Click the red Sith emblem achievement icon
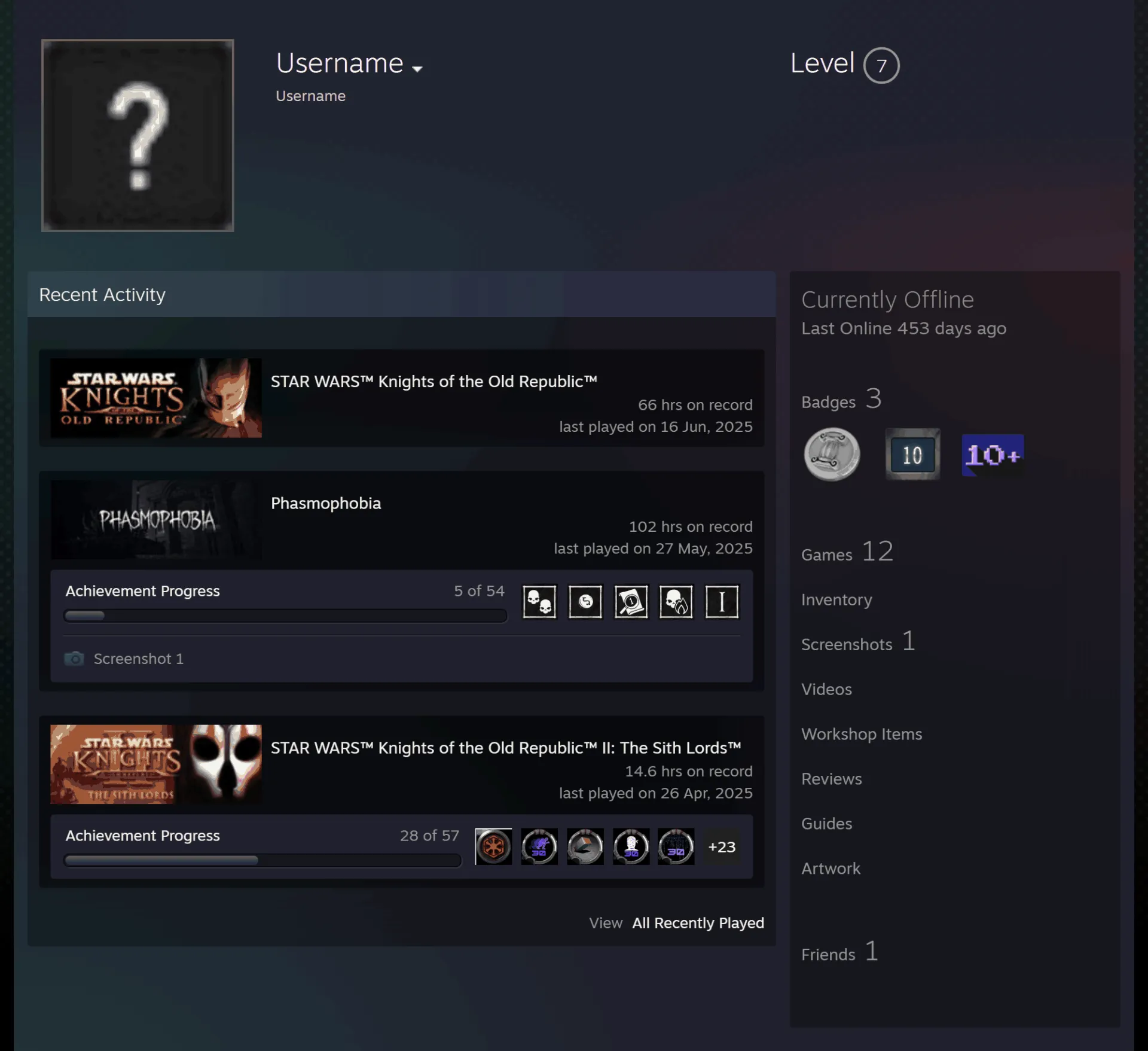 point(493,846)
